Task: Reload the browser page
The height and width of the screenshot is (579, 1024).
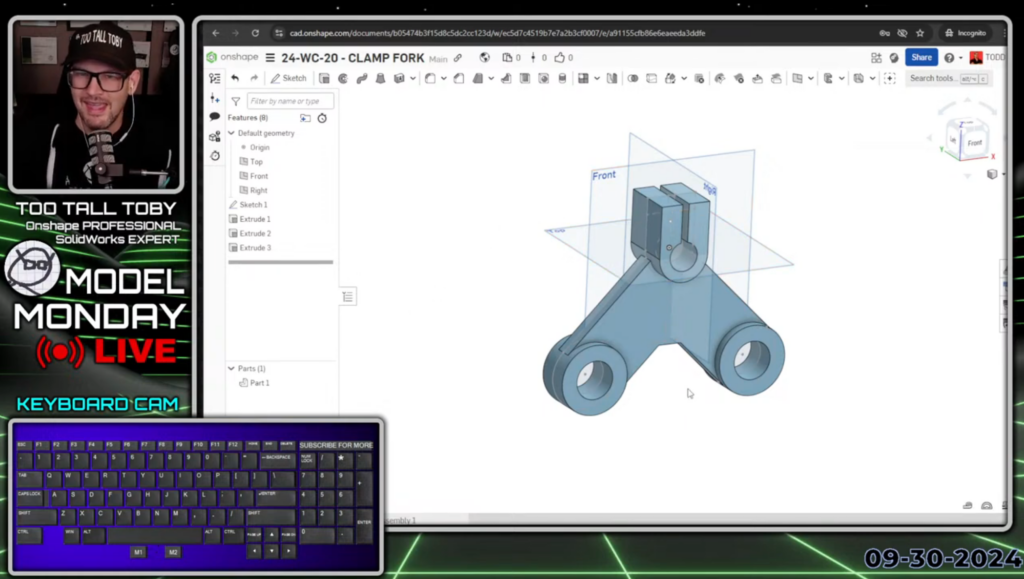Action: click(x=255, y=33)
